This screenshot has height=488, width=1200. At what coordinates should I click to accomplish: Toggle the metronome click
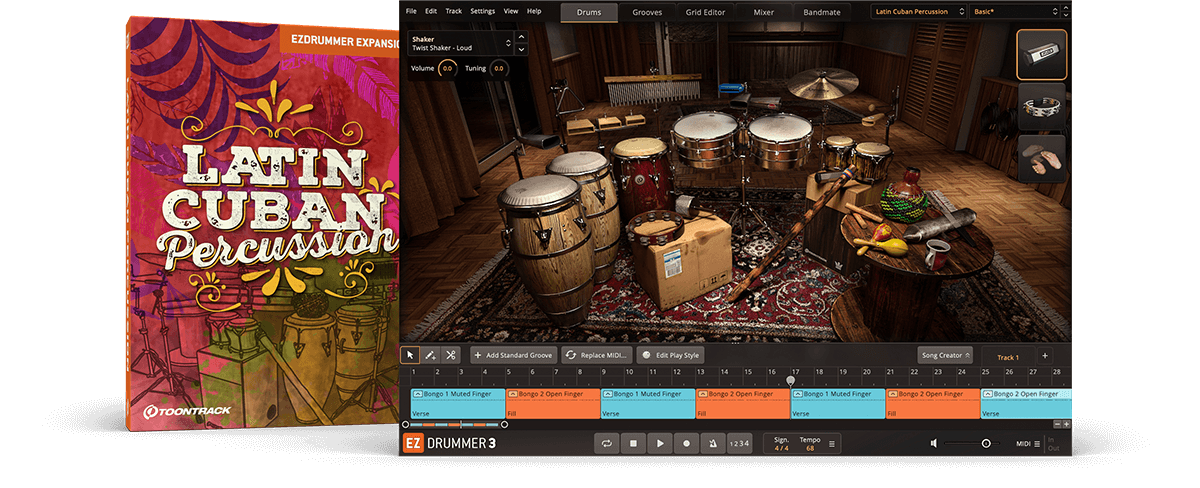pyautogui.click(x=712, y=443)
